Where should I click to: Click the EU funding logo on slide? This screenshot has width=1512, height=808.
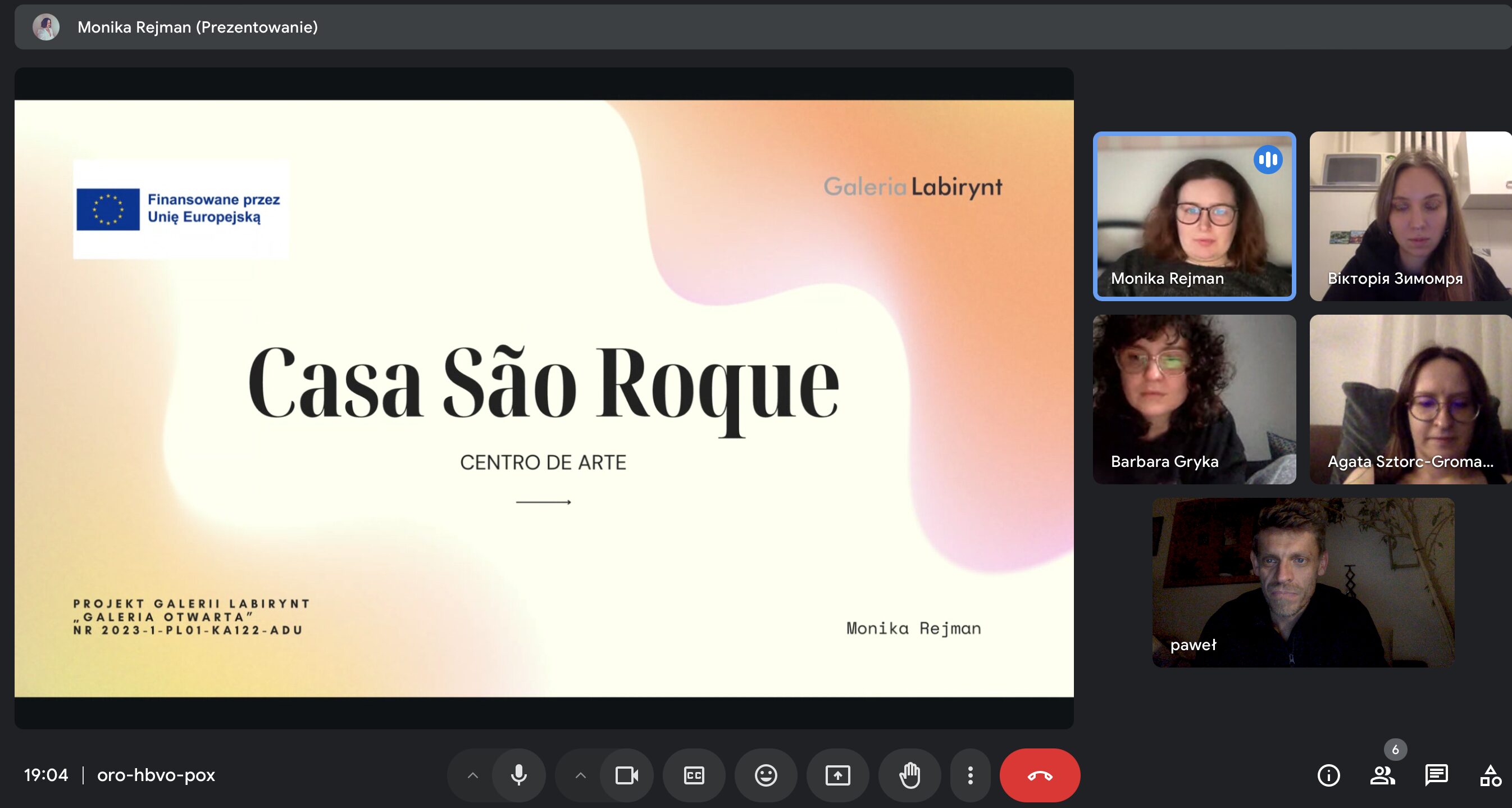[181, 209]
